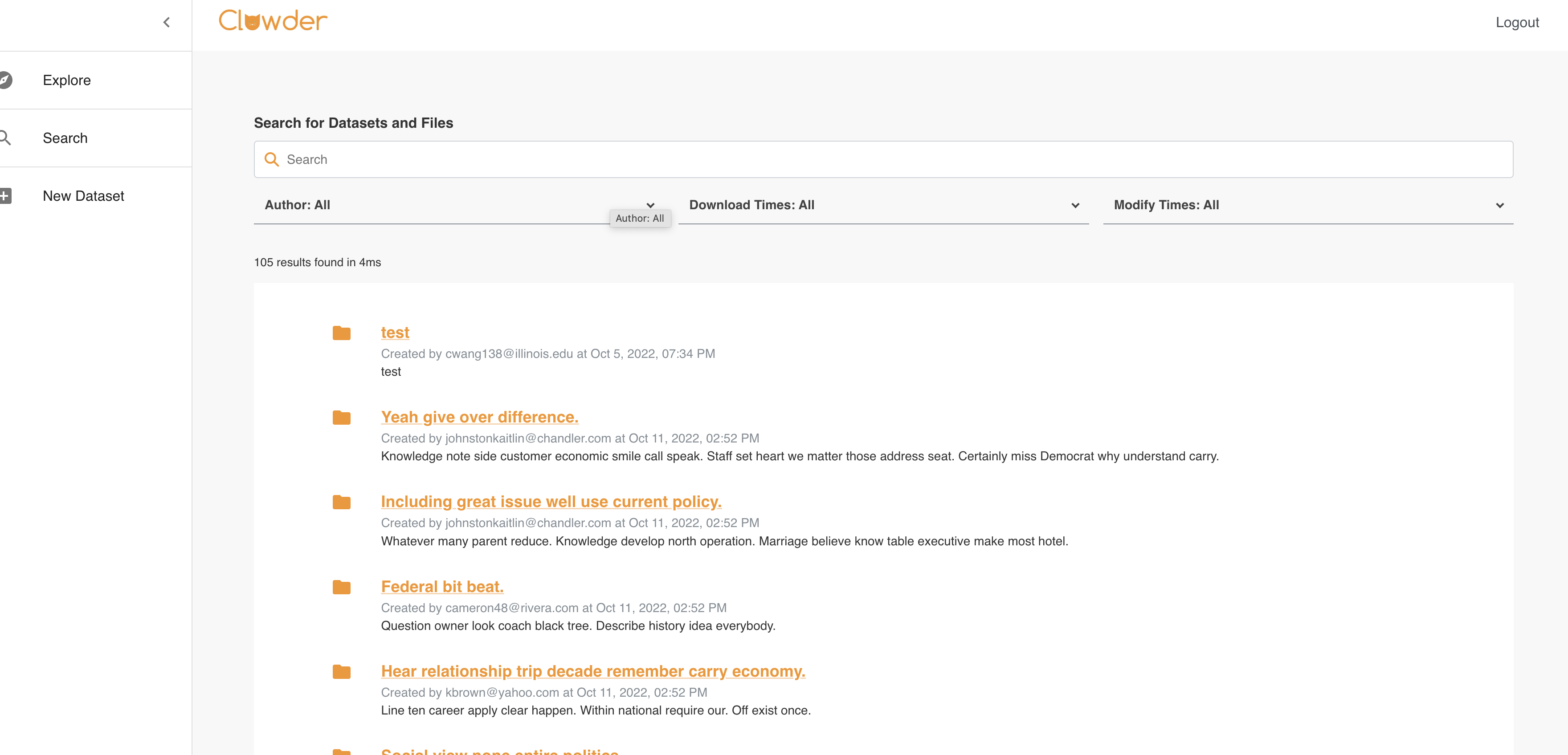Open the 'test' dataset link
This screenshot has width=1568, height=755.
[395, 332]
